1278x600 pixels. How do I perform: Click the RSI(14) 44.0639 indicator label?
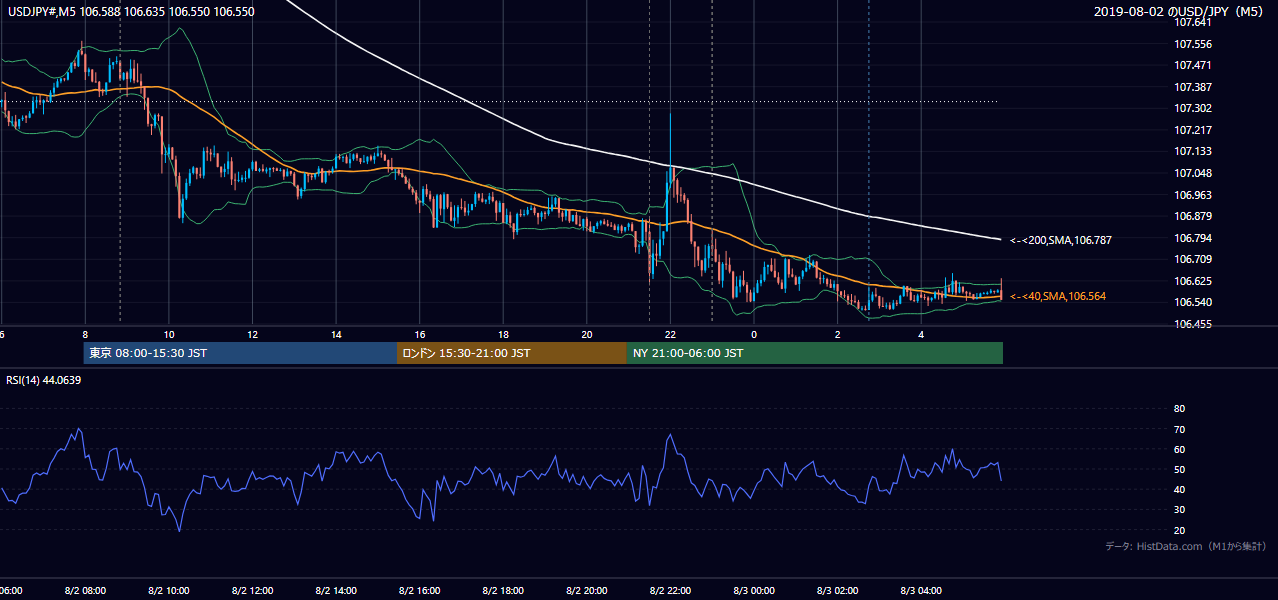(x=44, y=380)
